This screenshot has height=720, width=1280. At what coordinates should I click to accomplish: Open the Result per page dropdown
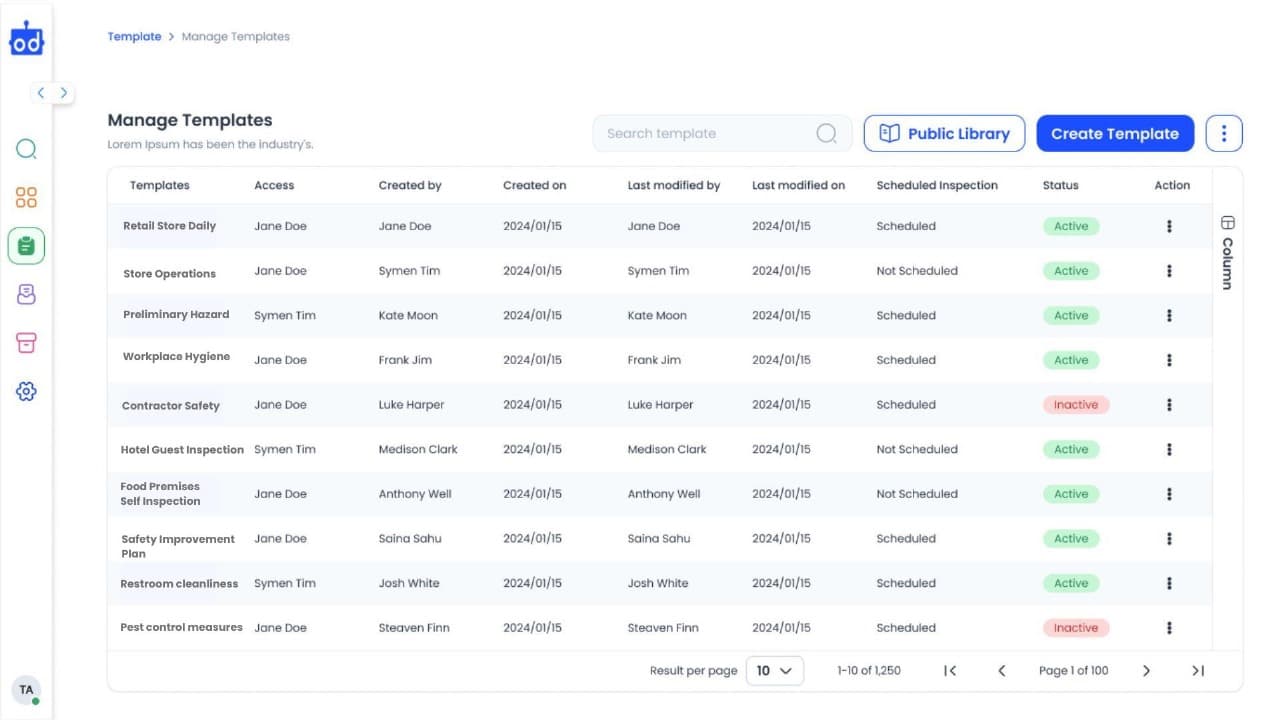point(775,671)
